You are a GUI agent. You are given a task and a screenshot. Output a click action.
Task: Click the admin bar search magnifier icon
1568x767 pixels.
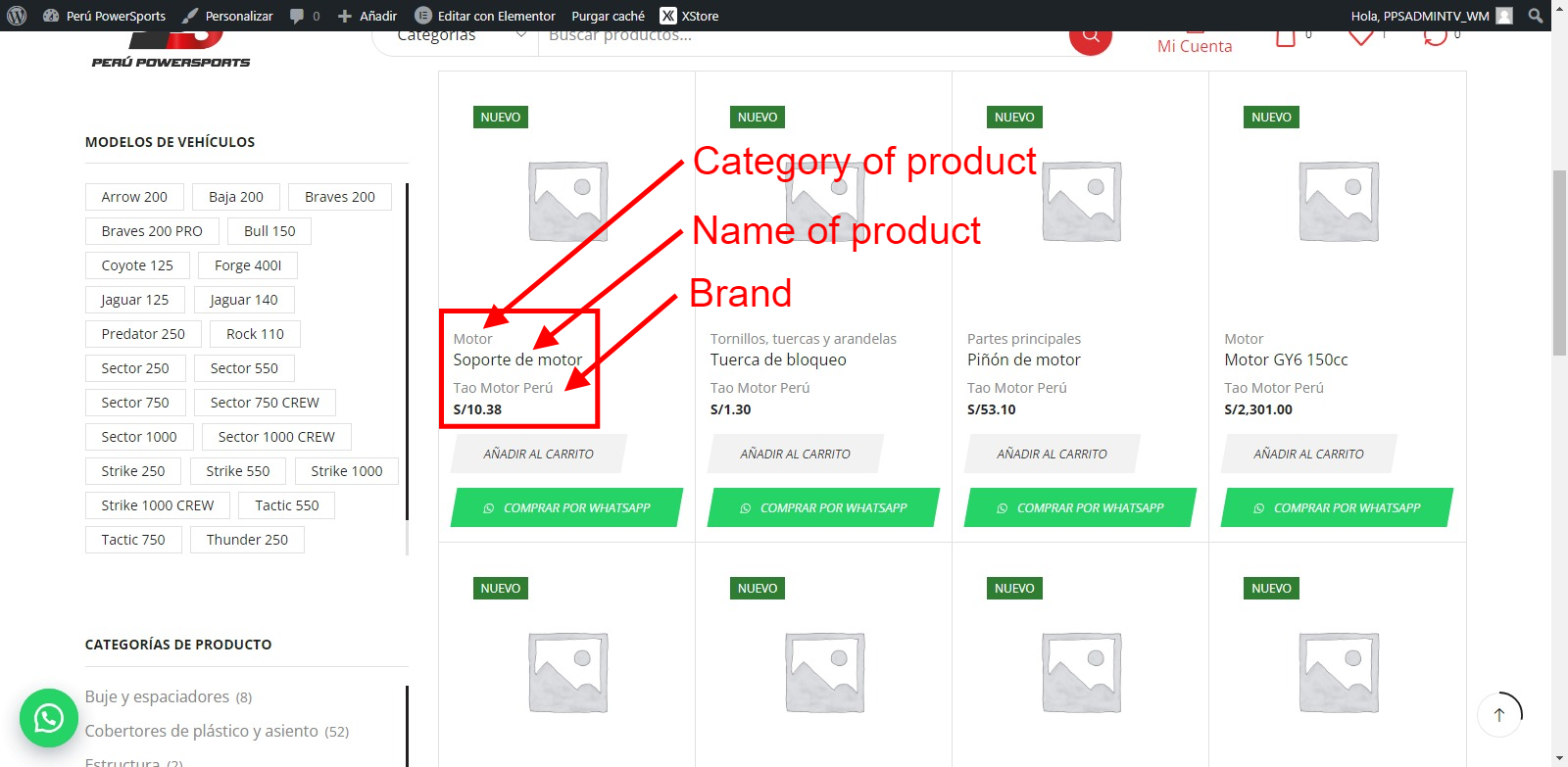pos(1536,16)
